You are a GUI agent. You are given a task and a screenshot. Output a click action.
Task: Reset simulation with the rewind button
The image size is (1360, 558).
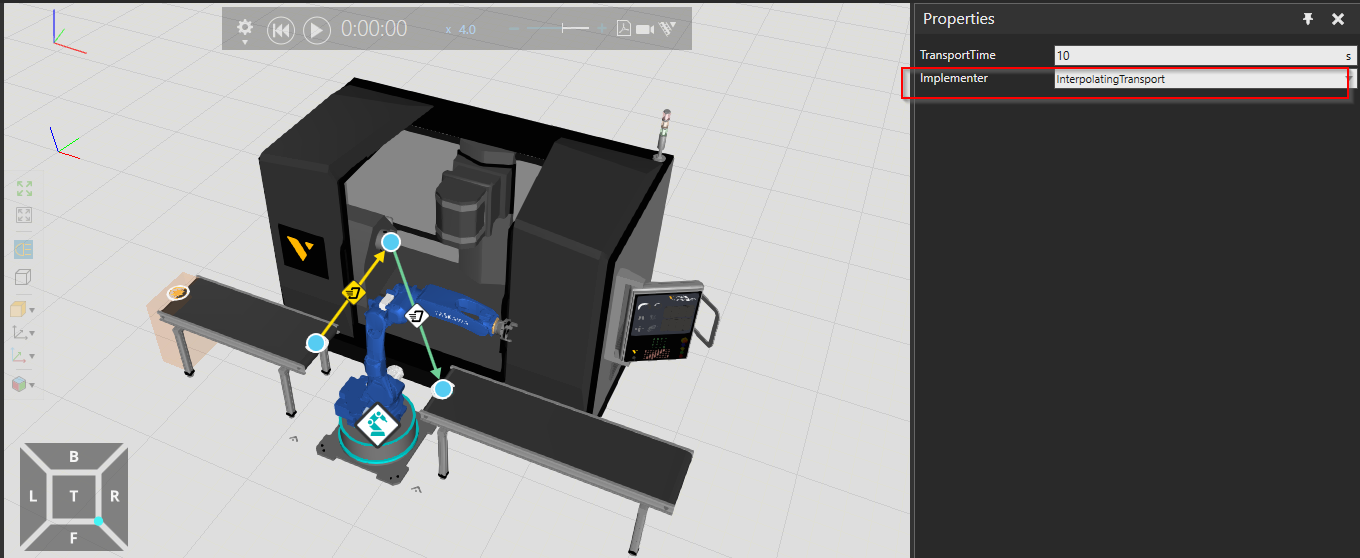[x=281, y=30]
